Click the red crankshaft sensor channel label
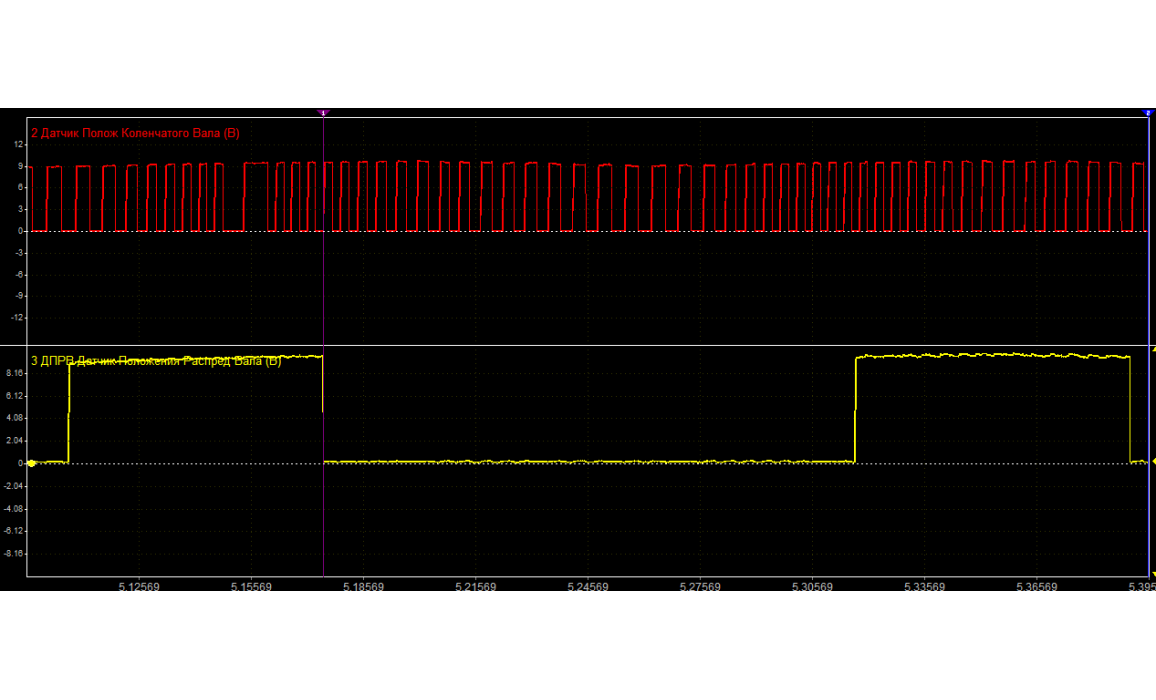Image resolution: width=1156 pixels, height=700 pixels. (136, 133)
